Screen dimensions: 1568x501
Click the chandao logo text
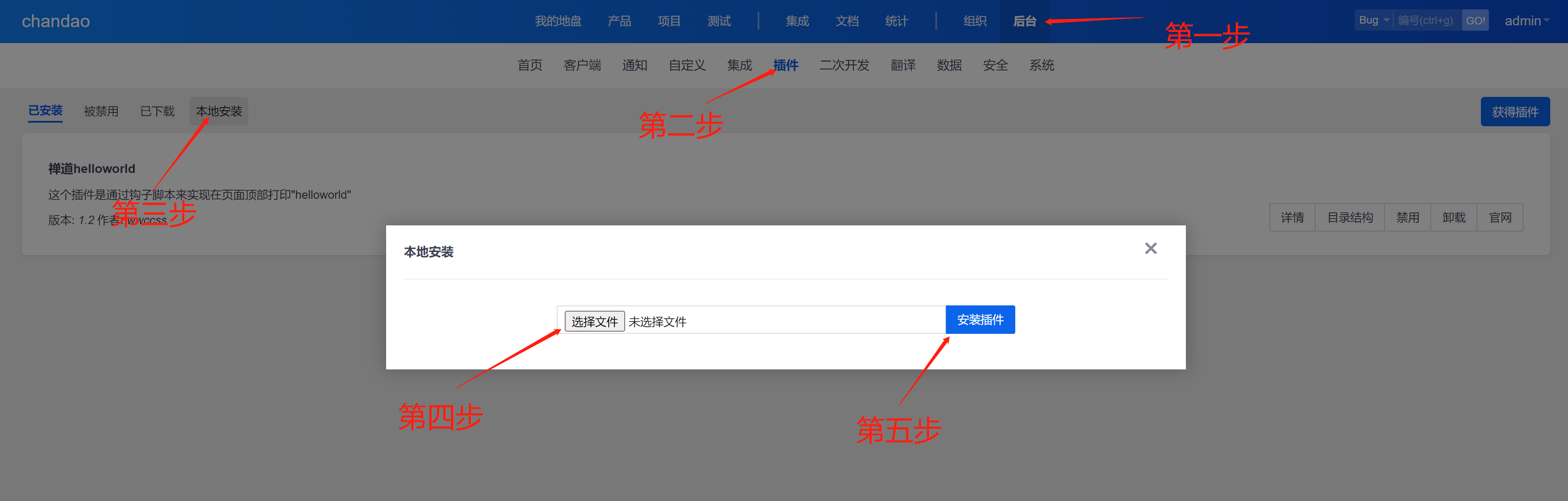56,21
